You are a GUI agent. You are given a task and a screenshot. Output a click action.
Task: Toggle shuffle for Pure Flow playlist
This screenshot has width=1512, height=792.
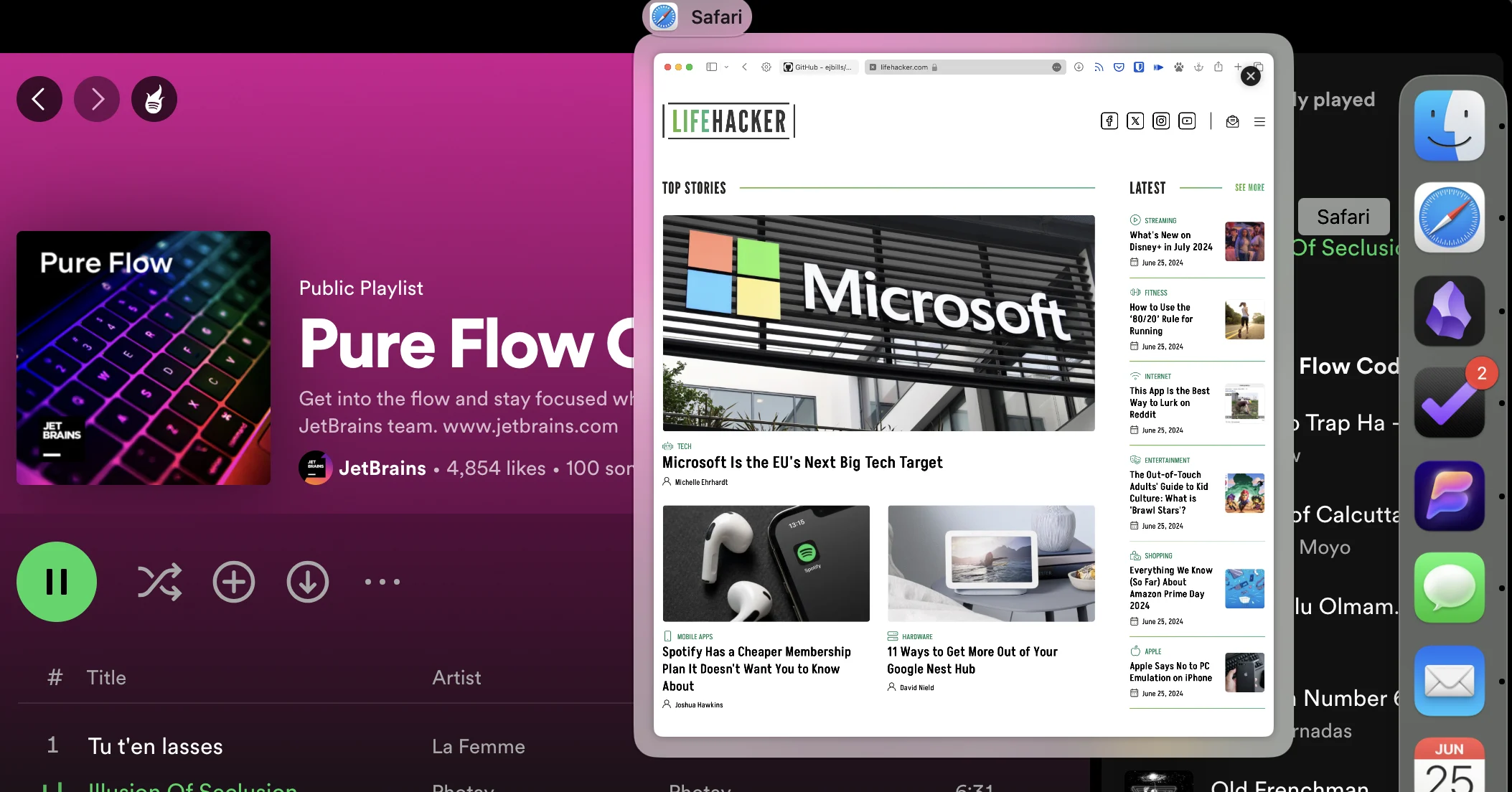[x=159, y=582]
